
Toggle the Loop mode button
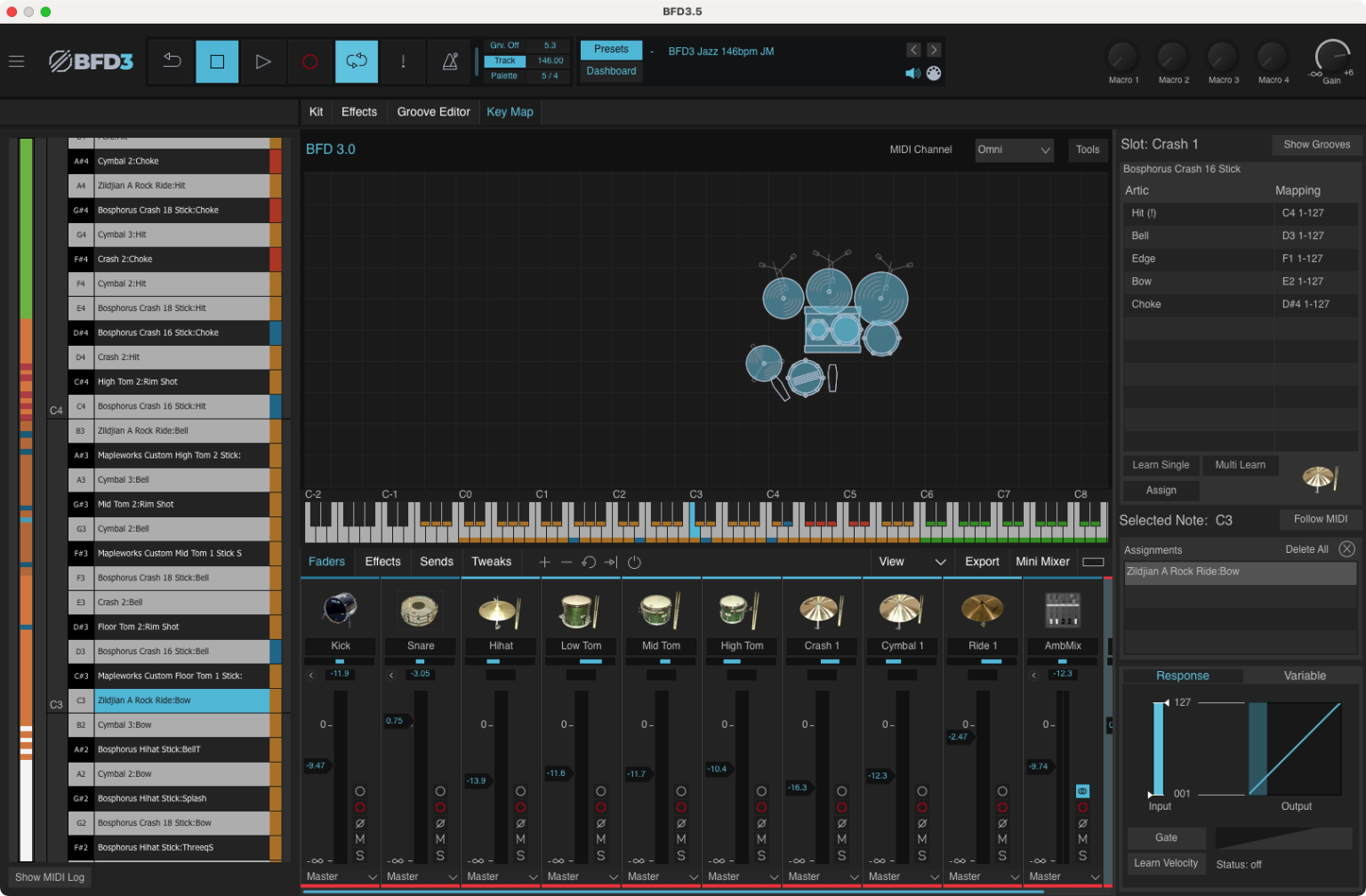coord(357,61)
